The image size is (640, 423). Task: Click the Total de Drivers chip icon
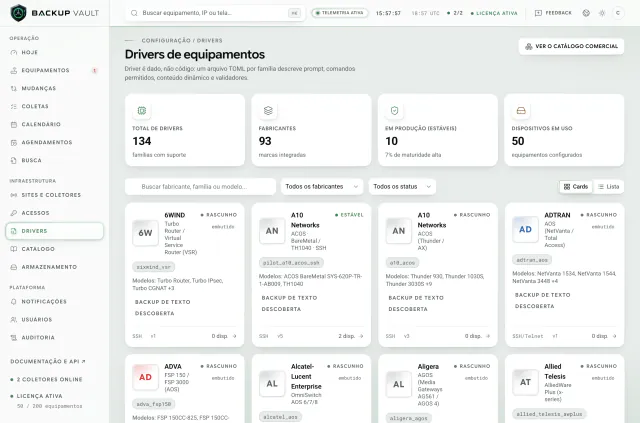click(142, 111)
